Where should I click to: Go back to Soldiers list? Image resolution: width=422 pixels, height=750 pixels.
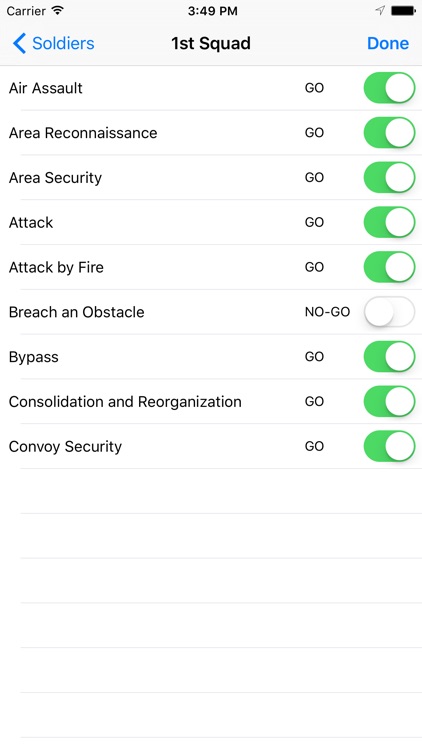pos(54,43)
